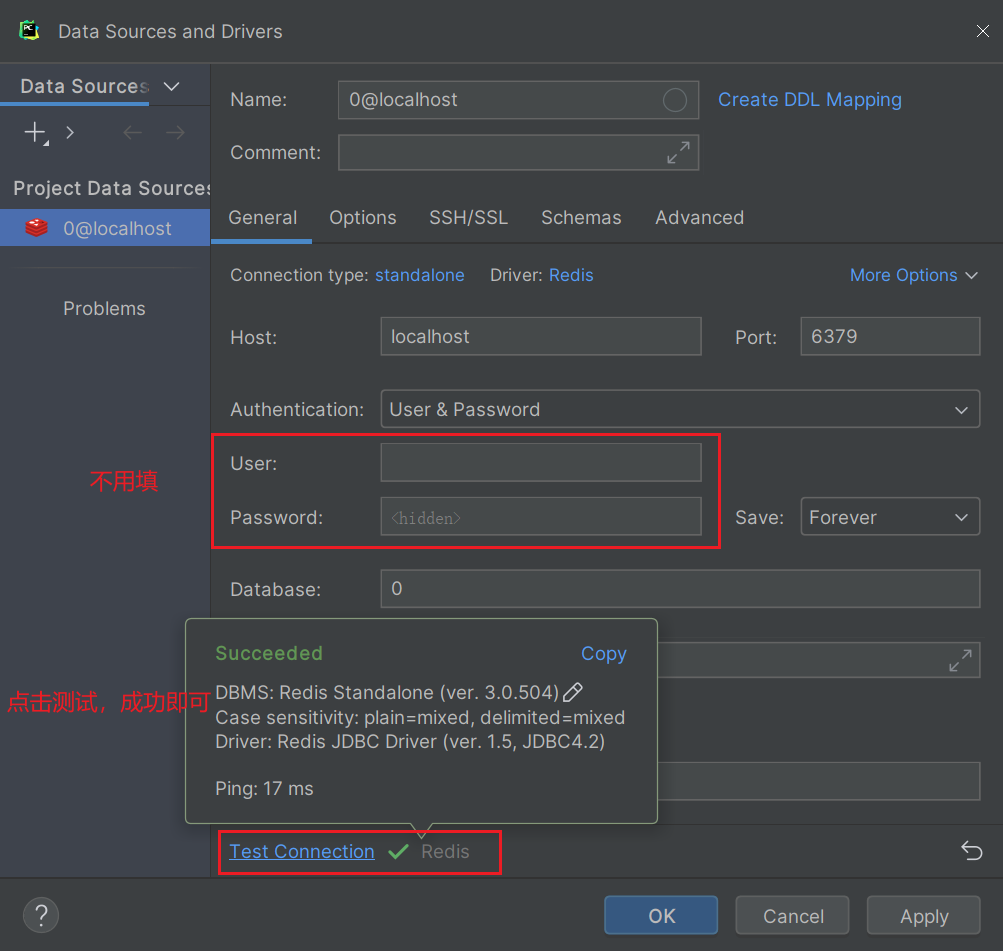Go back with left arrow icon
This screenshot has height=951, width=1003.
click(x=132, y=132)
